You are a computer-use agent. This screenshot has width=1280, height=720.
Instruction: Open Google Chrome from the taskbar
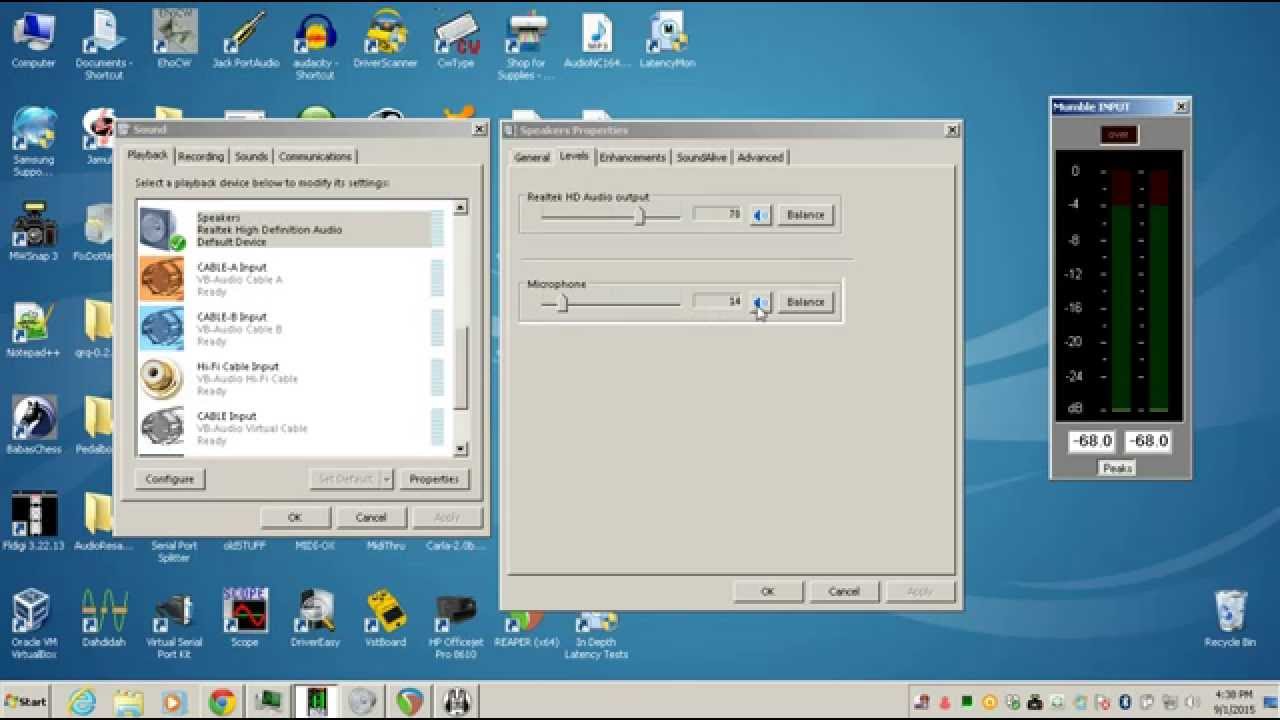coord(222,702)
